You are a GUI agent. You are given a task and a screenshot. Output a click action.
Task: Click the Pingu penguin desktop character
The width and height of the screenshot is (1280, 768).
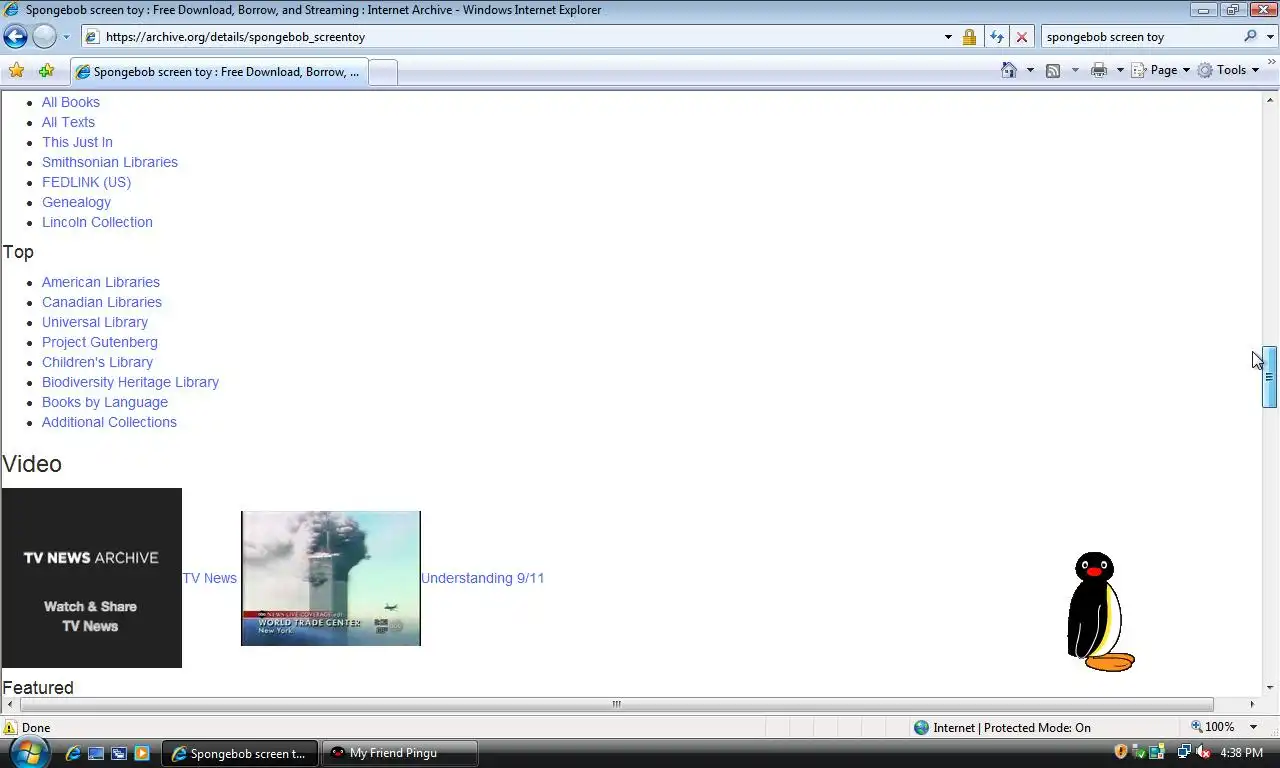pos(1100,611)
